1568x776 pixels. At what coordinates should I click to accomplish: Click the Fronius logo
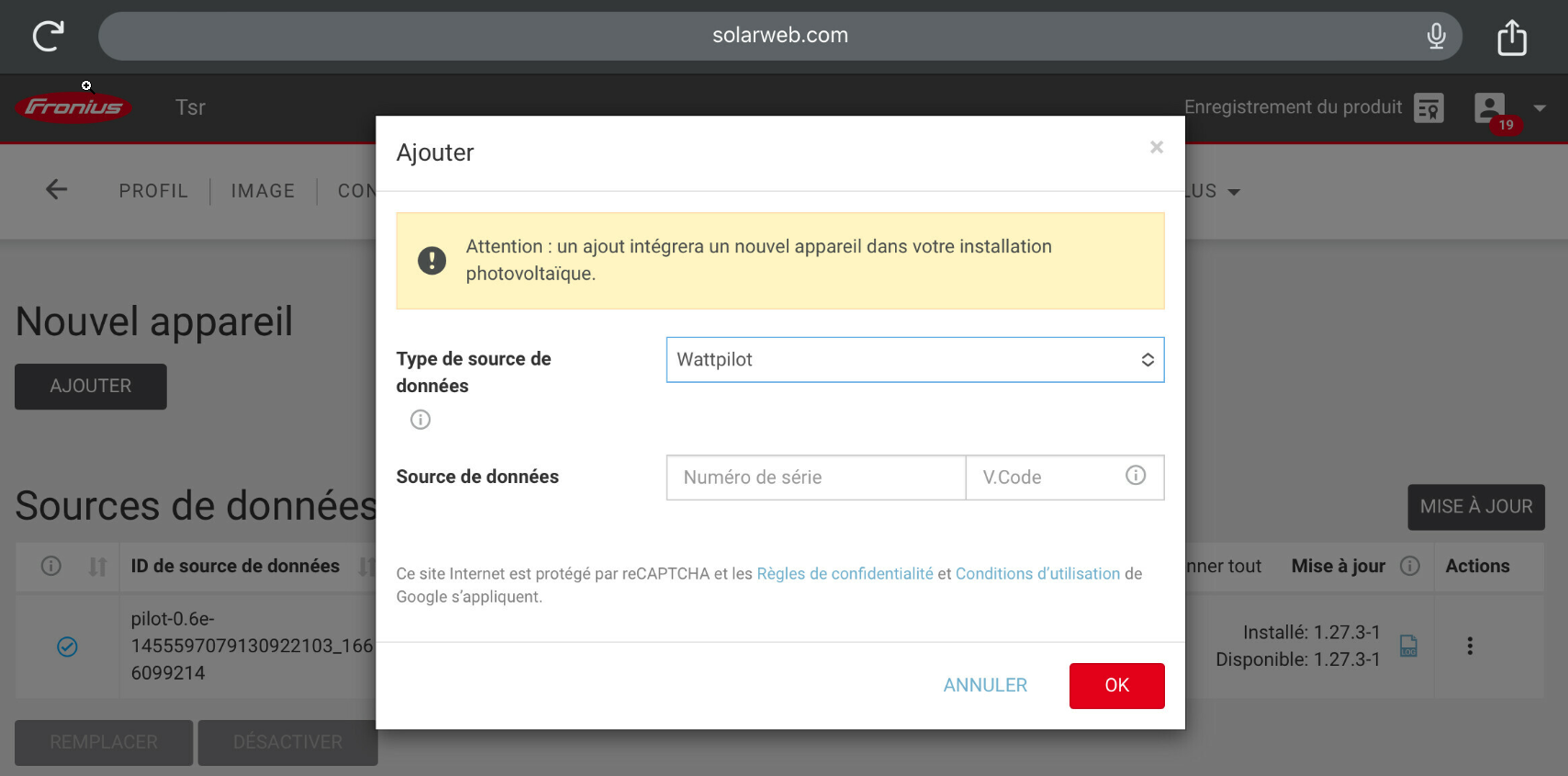pos(73,107)
